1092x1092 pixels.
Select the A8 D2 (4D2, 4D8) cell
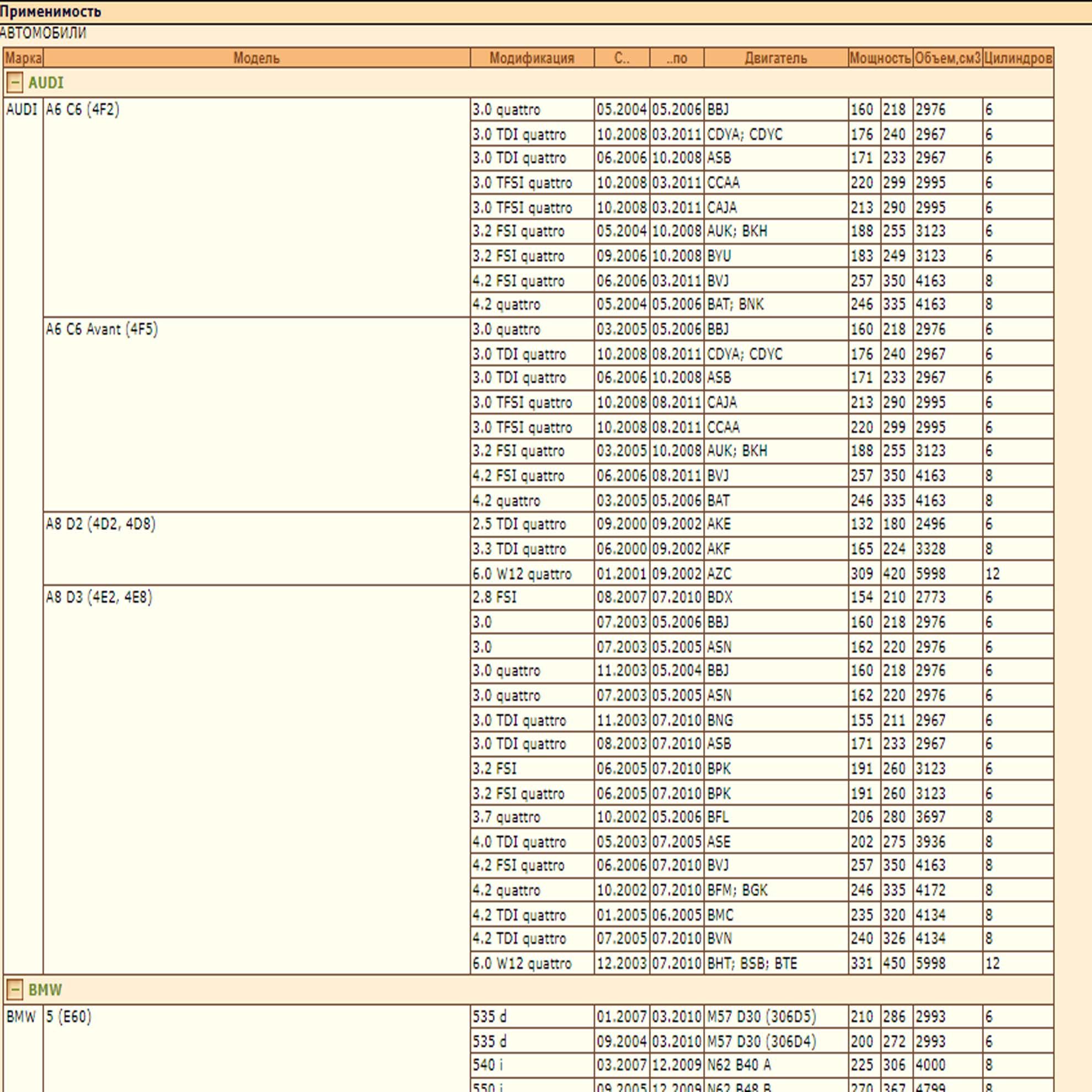click(100, 523)
